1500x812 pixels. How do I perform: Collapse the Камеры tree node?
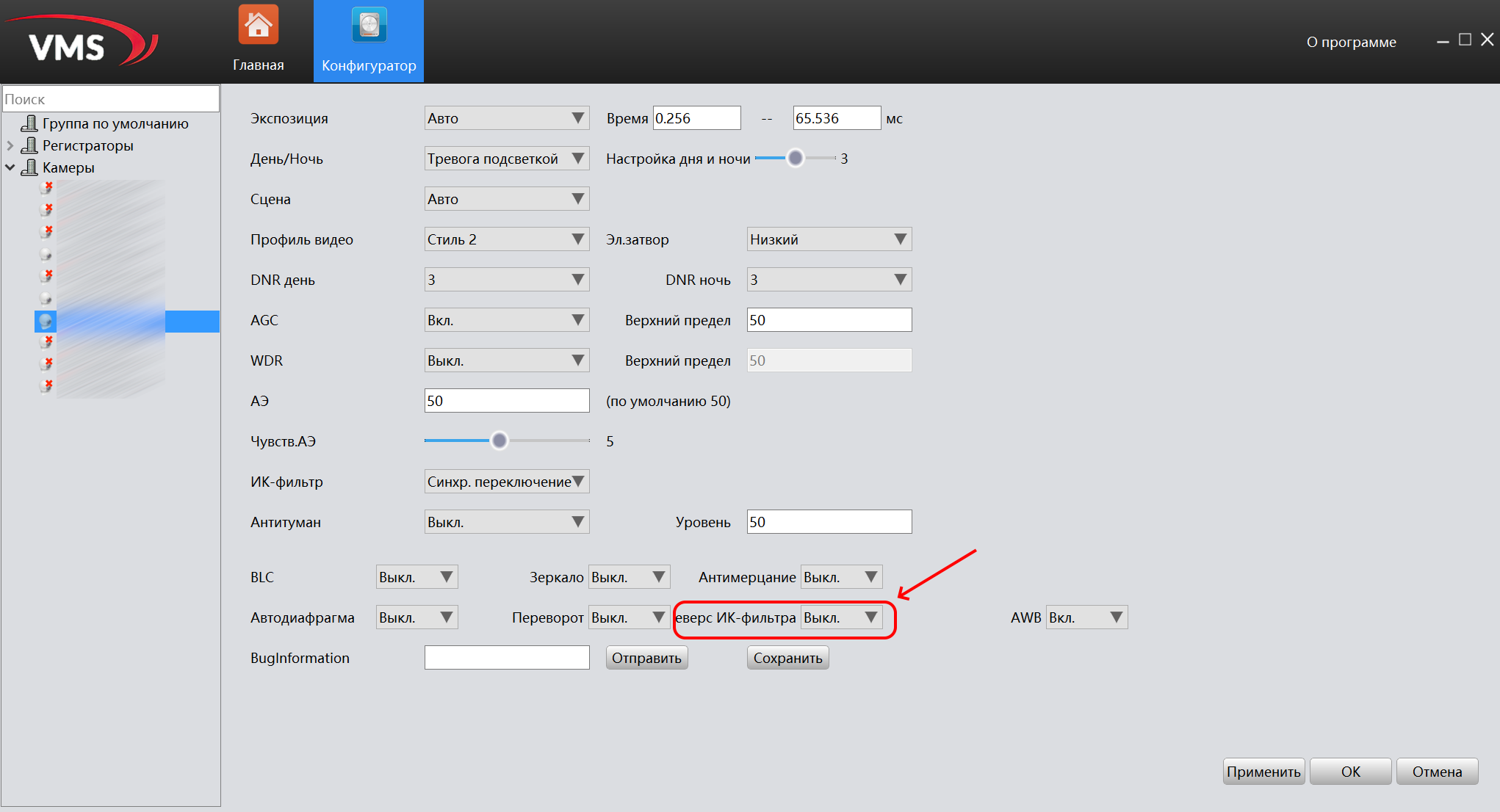pos(10,167)
